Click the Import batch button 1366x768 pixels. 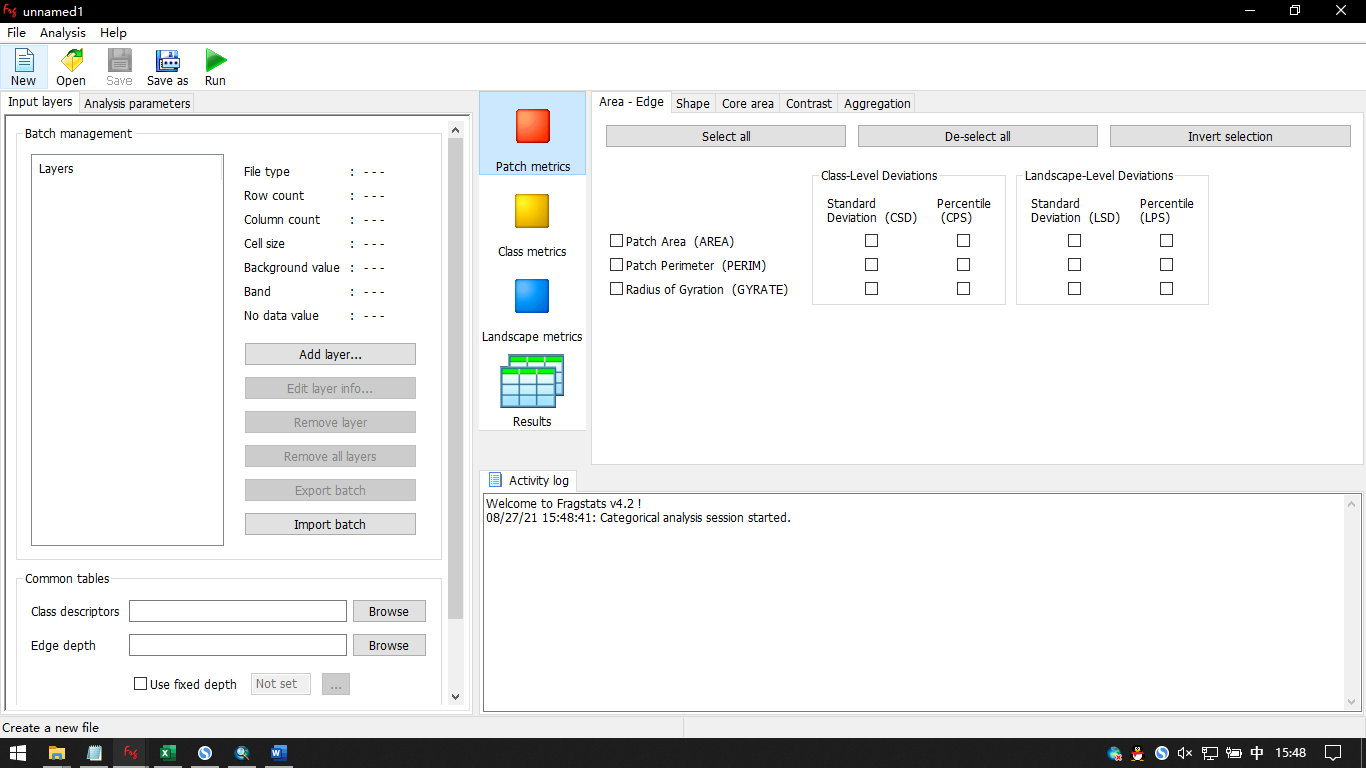[x=330, y=525]
